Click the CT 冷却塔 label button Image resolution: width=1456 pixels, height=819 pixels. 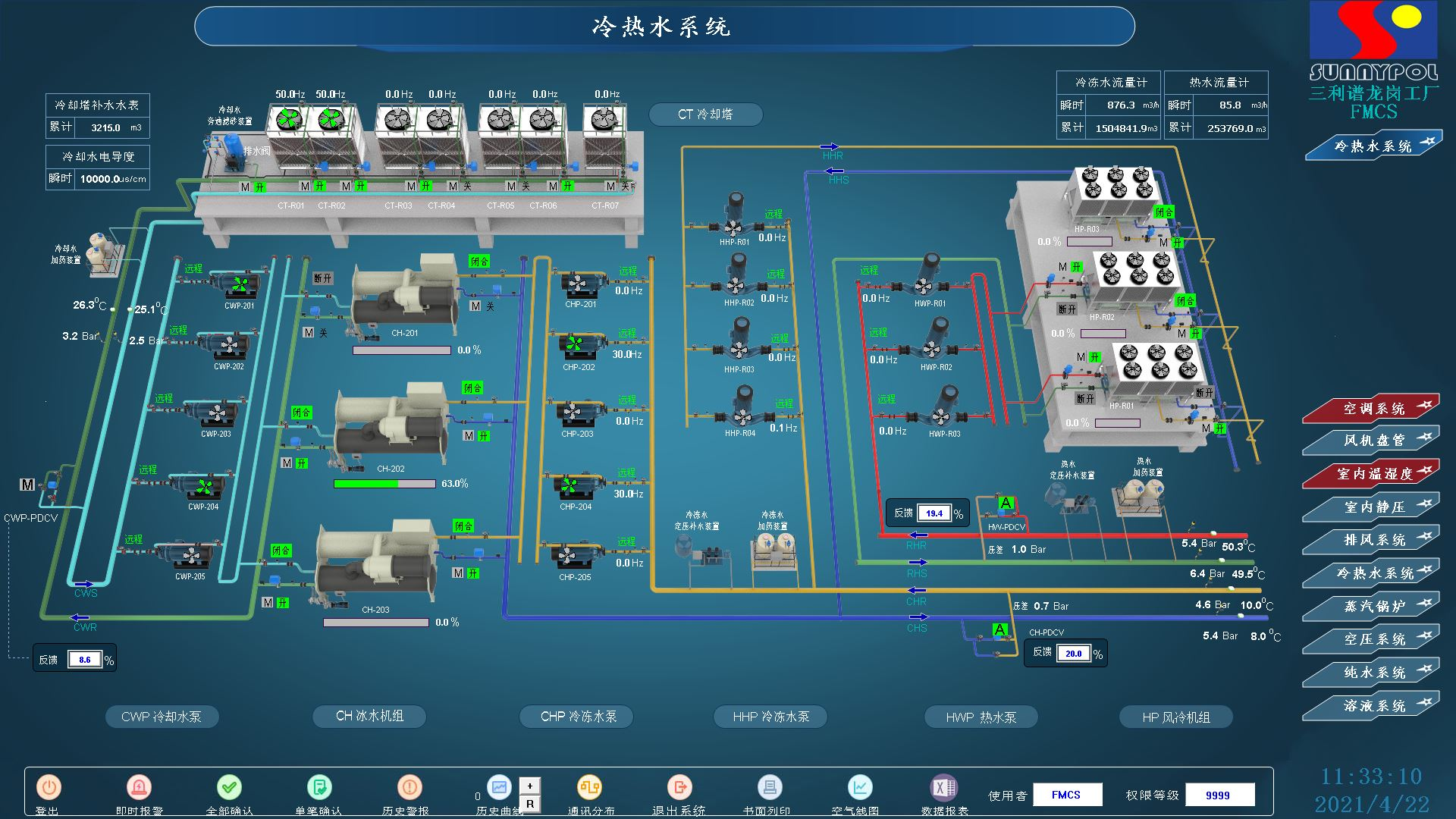(705, 115)
